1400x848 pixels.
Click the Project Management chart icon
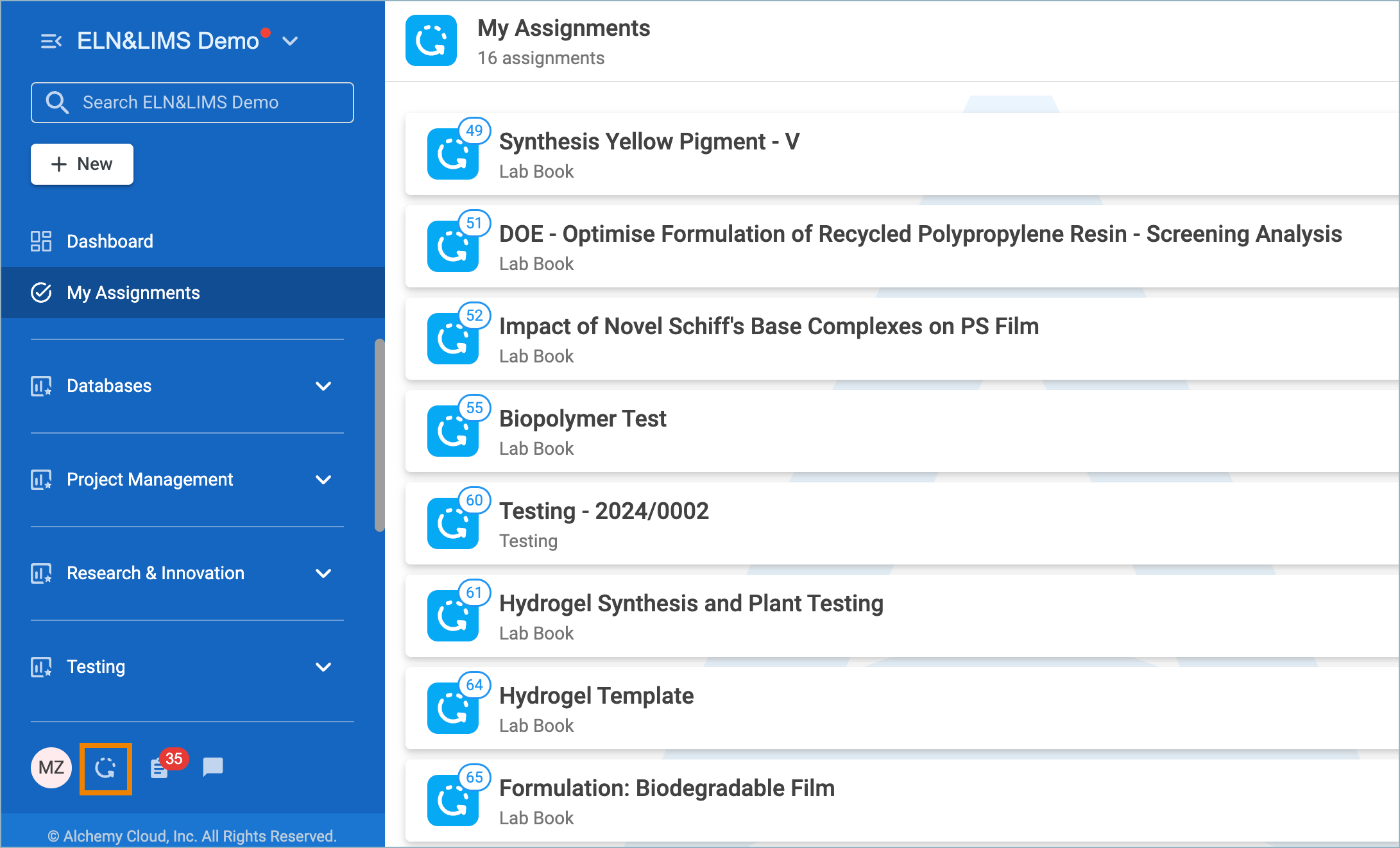(x=41, y=480)
